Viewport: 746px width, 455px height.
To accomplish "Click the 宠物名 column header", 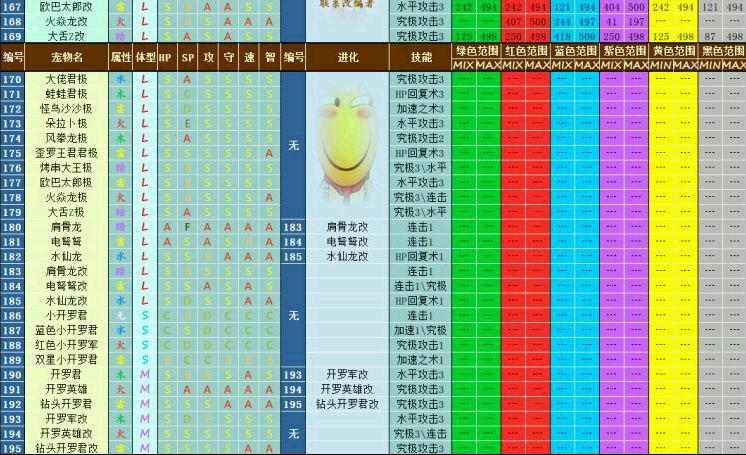I will click(67, 58).
